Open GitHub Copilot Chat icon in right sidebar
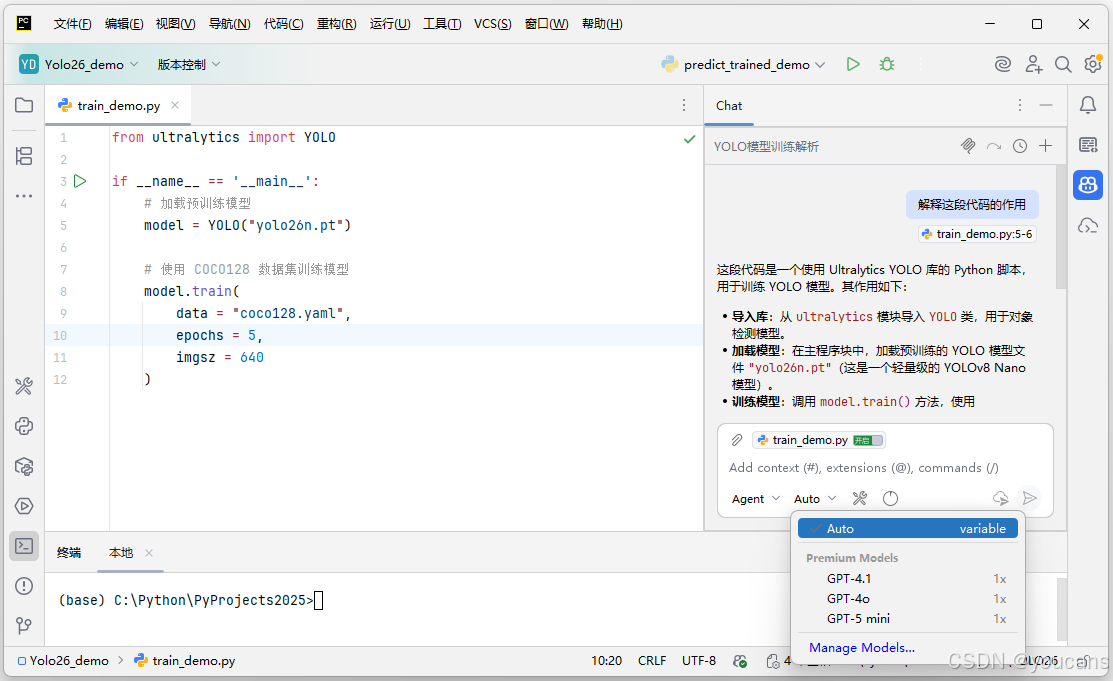Screen dimensions: 1113x681 tap(1087, 185)
